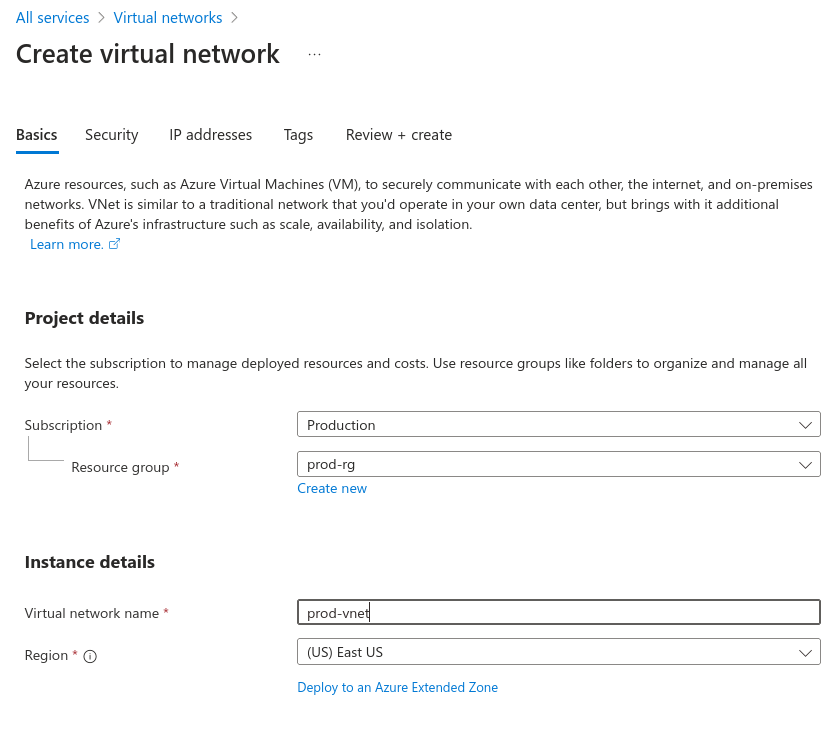Click the Resource group field label
Screen dimensions: 831x738
pos(120,467)
